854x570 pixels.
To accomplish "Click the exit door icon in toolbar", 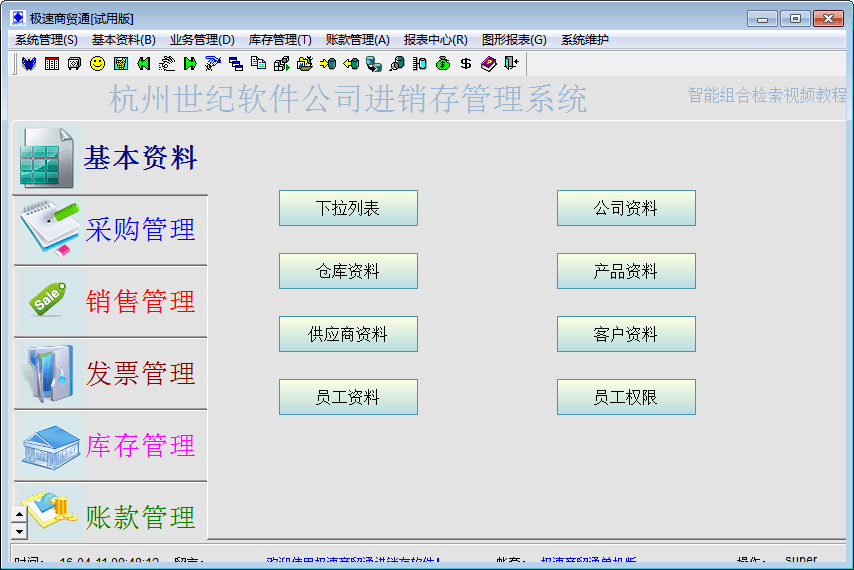I will 511,63.
